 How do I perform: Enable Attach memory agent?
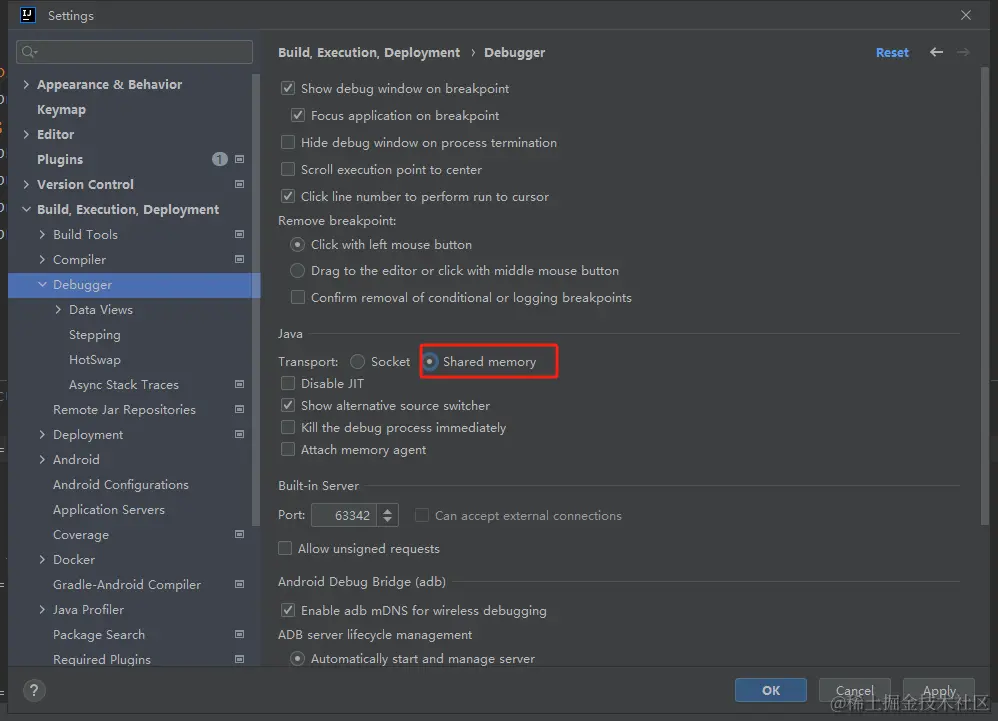click(x=288, y=449)
